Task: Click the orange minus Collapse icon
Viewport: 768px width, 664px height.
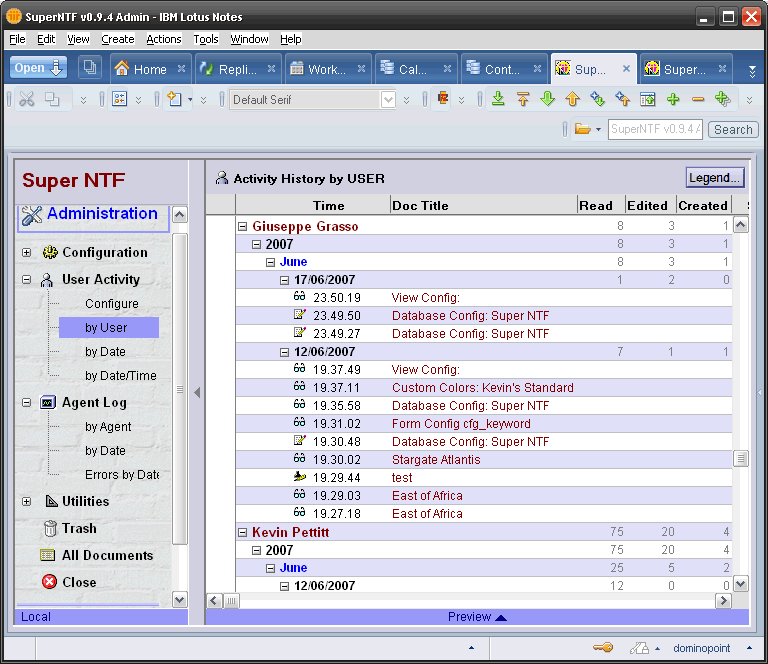Action: pos(698,99)
